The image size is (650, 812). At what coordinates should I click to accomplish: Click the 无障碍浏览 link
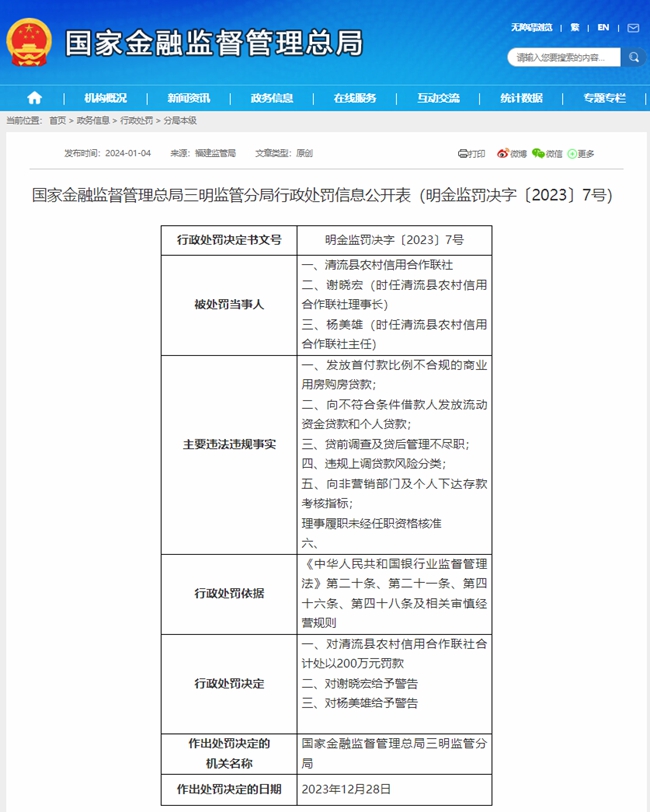coord(531,27)
